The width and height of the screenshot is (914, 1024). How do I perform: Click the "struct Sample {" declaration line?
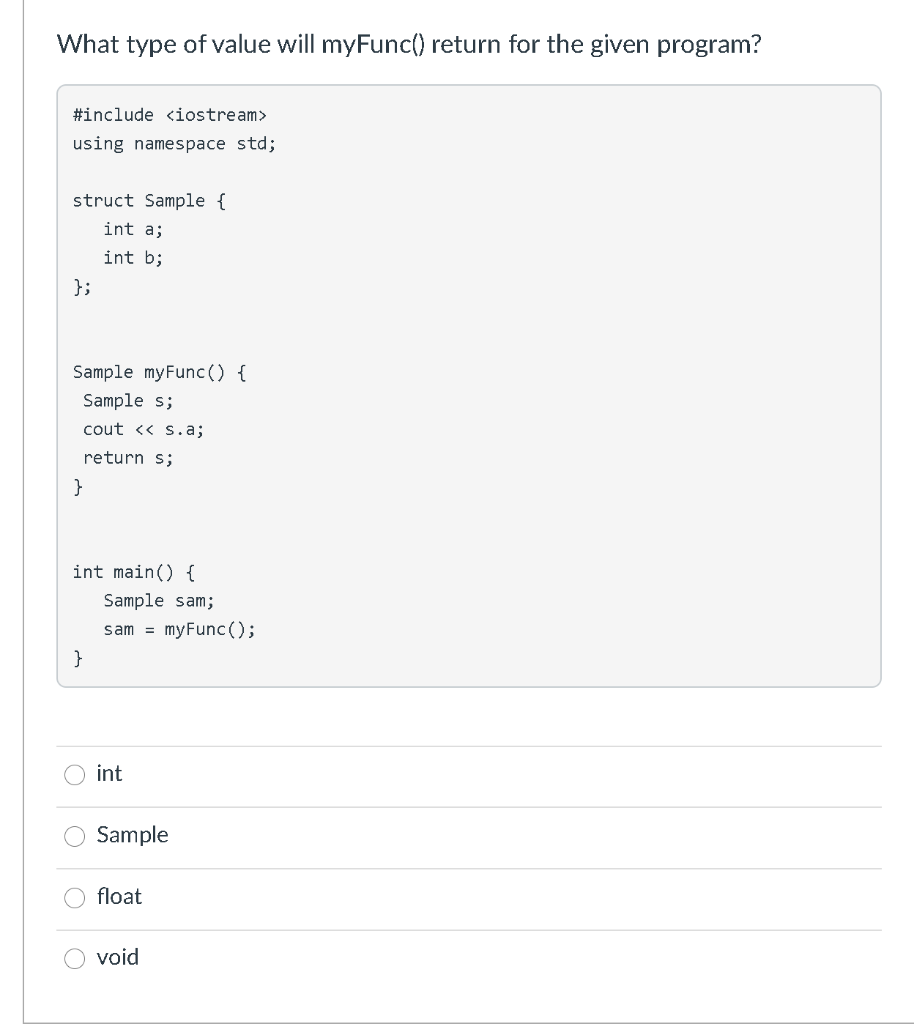click(149, 200)
